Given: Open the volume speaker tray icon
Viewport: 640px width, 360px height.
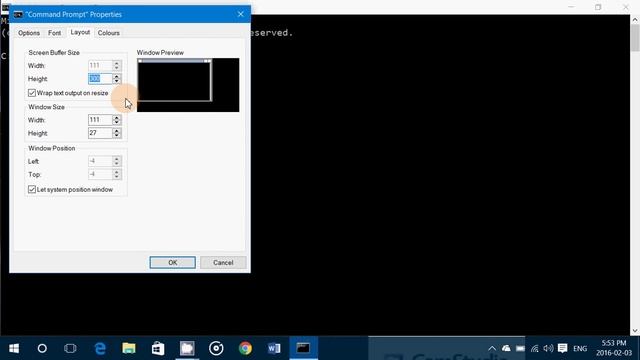Looking at the screenshot, I should coord(548,348).
